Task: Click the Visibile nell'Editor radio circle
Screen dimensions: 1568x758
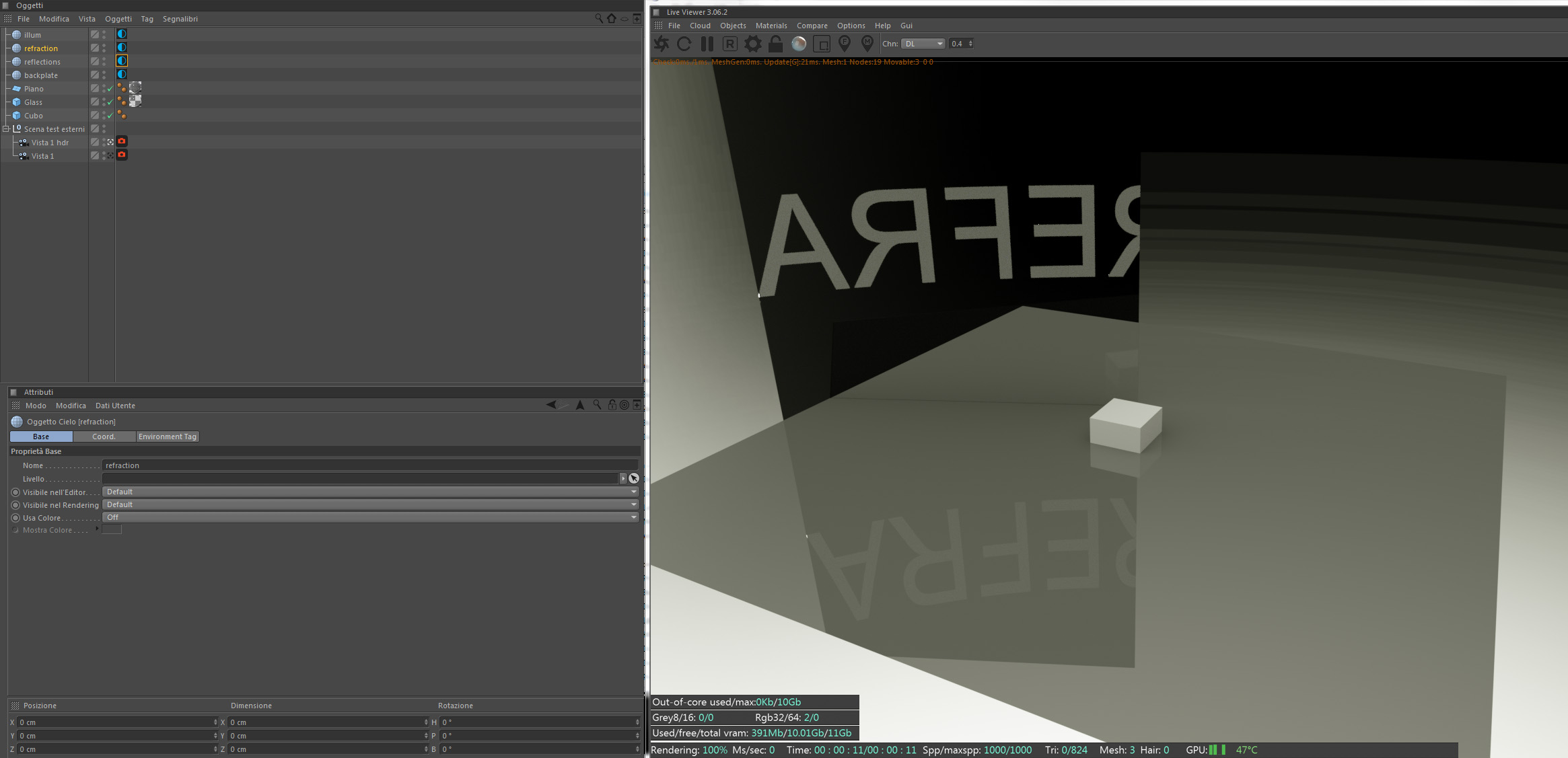Action: coord(15,492)
